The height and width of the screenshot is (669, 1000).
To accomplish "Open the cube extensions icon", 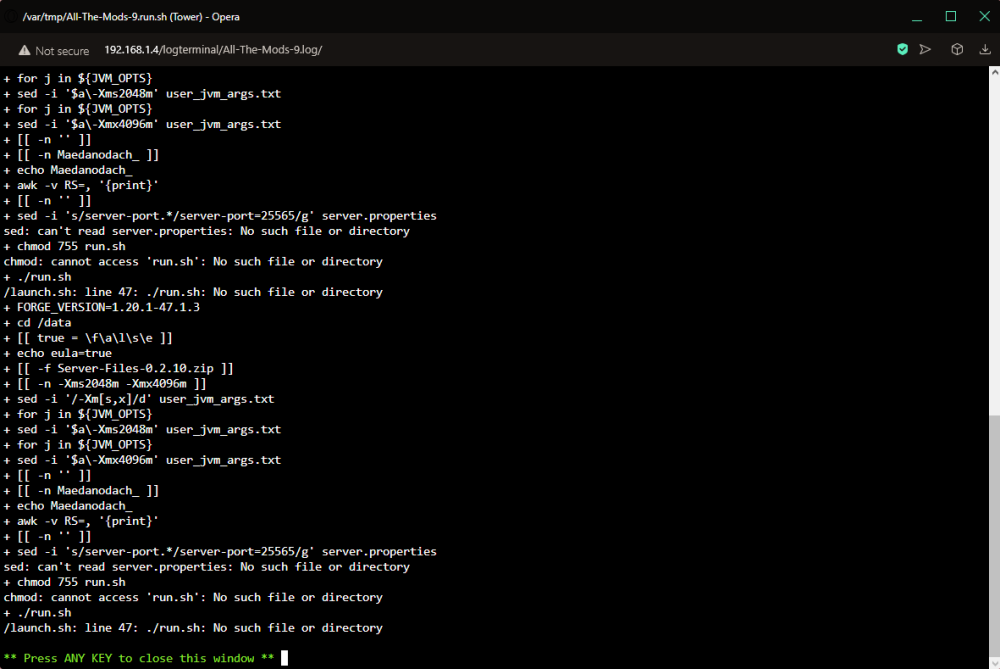I will point(957,49).
